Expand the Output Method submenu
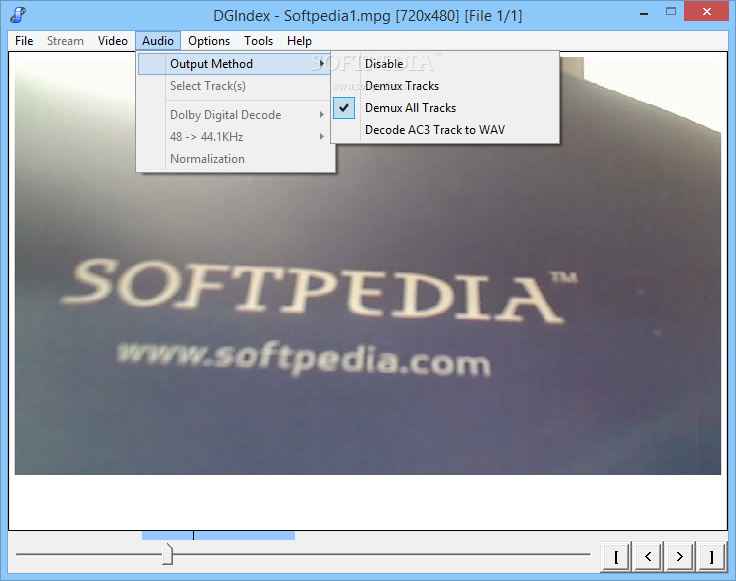Screen dimensions: 736x581 [236, 64]
